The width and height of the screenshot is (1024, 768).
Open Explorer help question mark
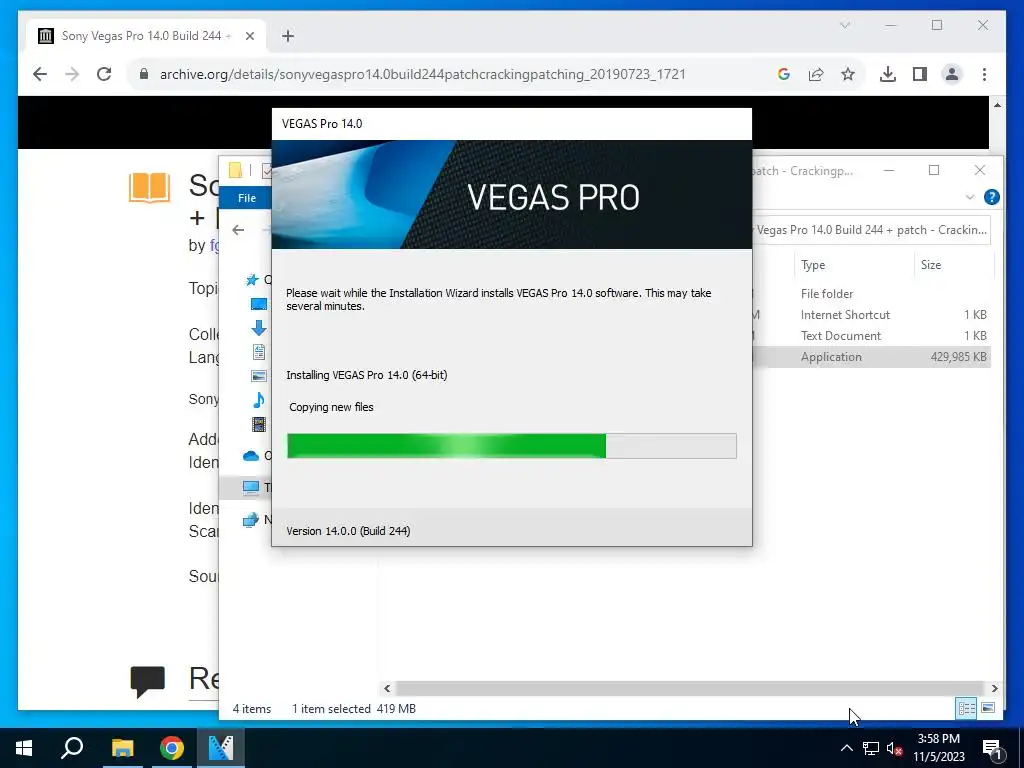991,197
